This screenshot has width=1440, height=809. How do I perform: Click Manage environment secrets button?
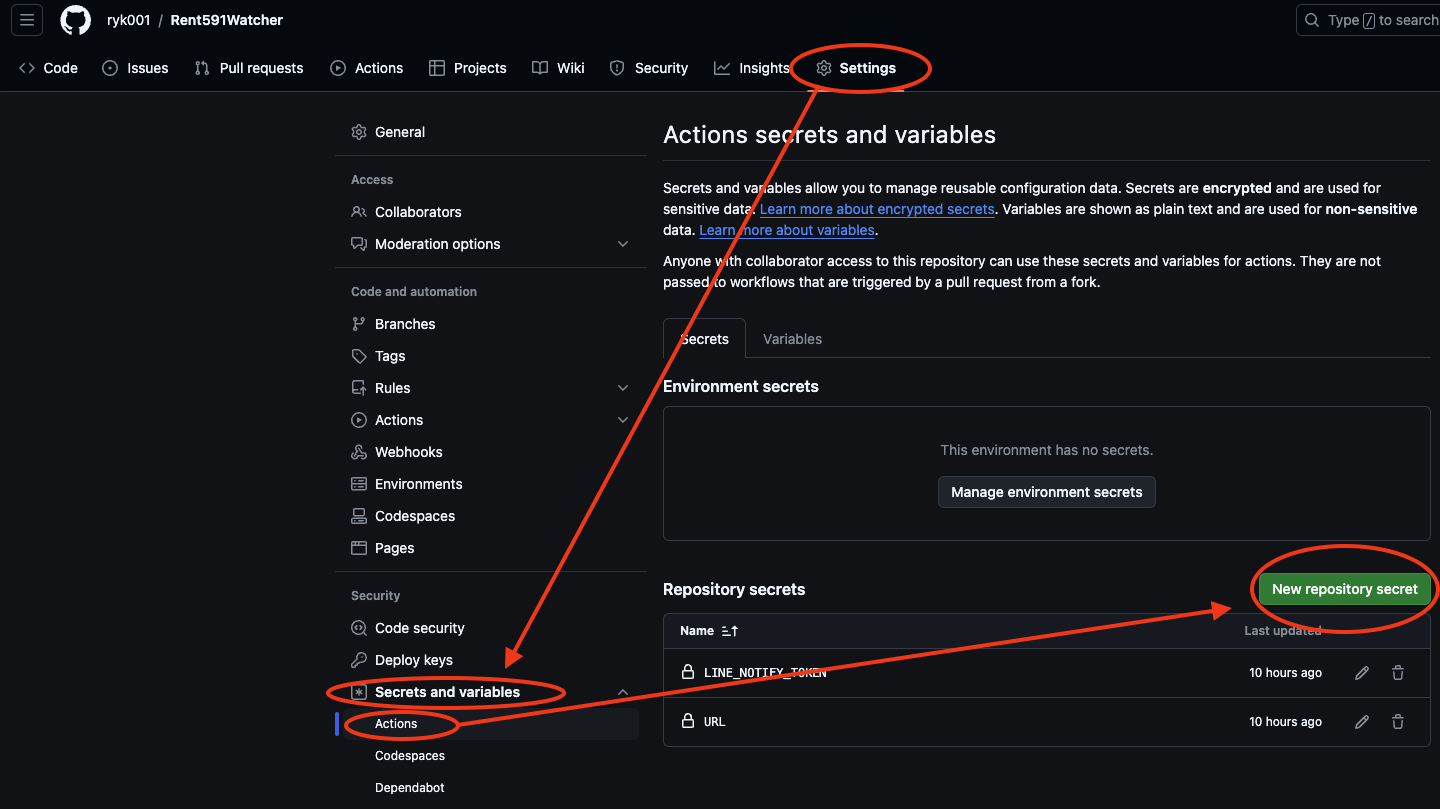tap(1046, 492)
